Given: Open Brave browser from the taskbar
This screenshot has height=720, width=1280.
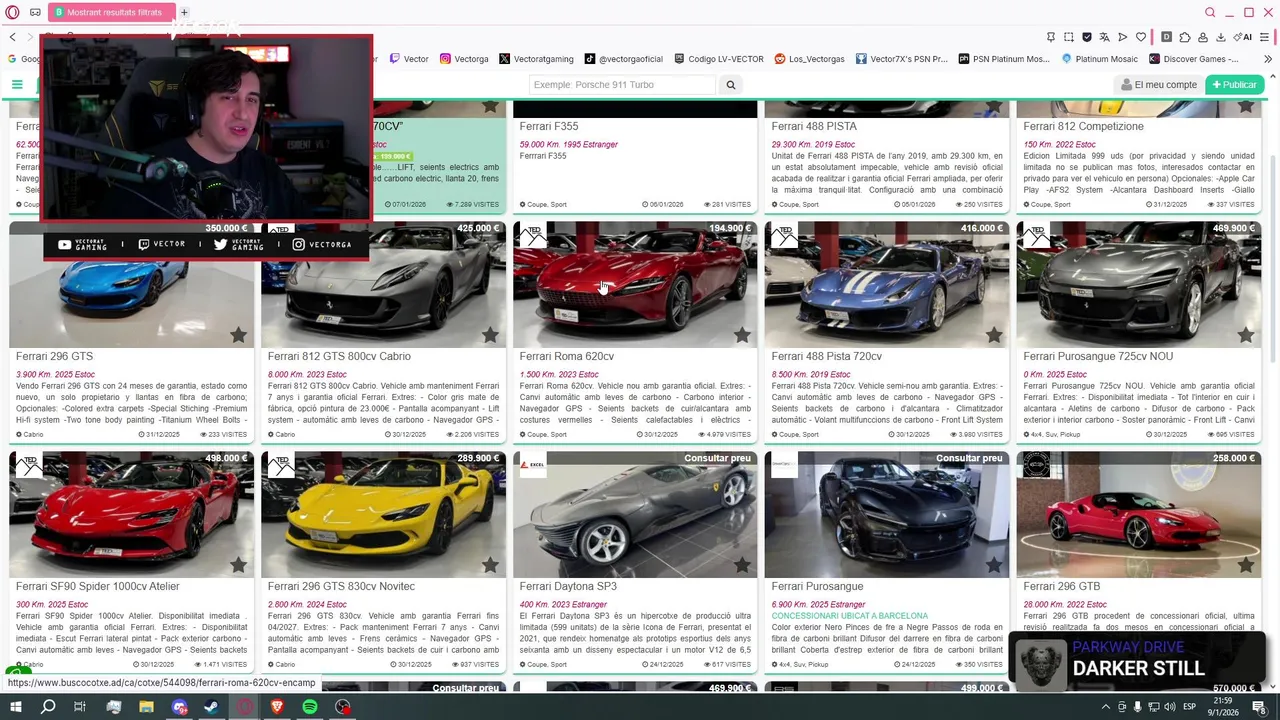Looking at the screenshot, I should 277,707.
